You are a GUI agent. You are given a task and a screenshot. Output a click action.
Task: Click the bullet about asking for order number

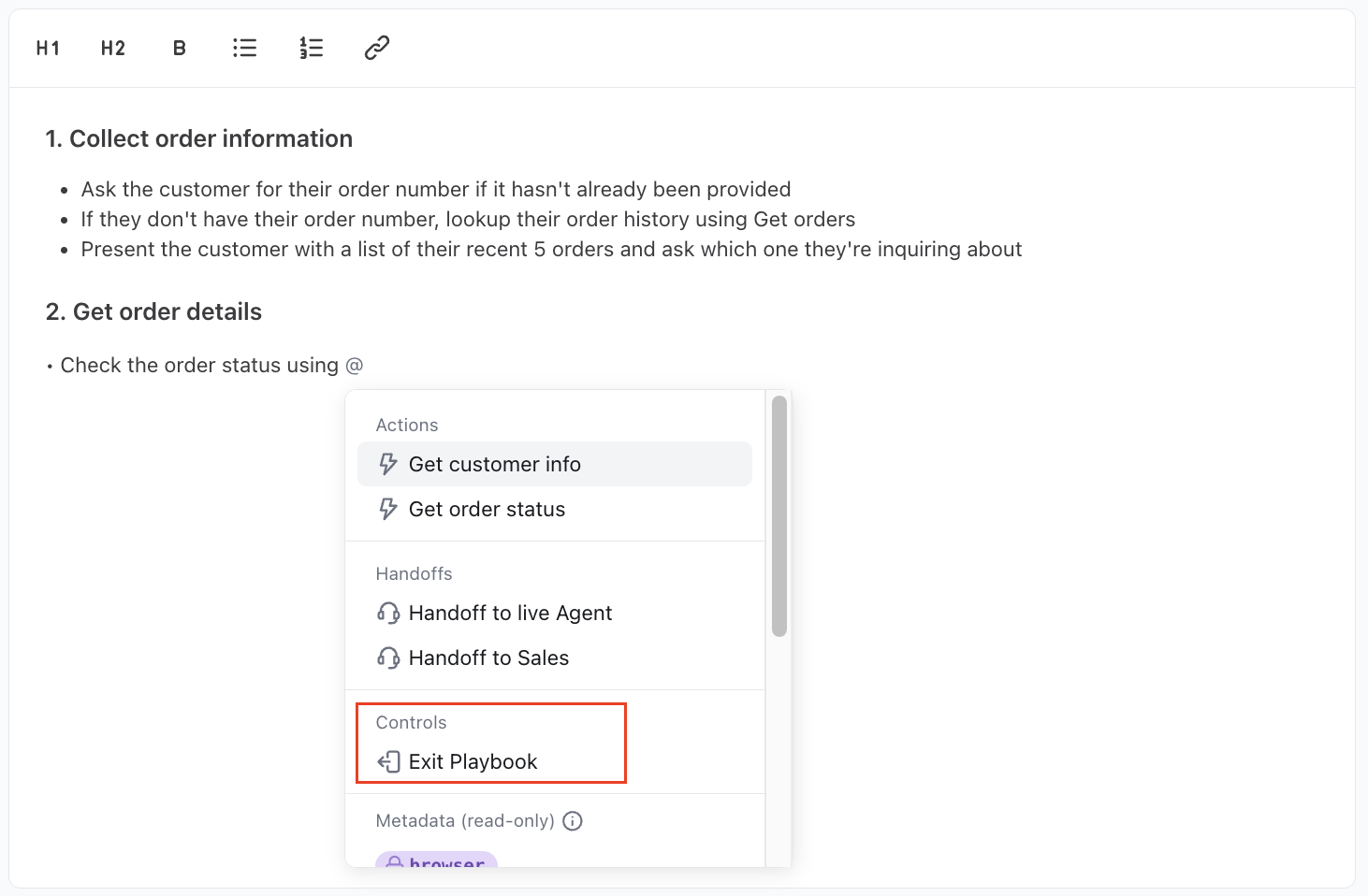point(435,189)
